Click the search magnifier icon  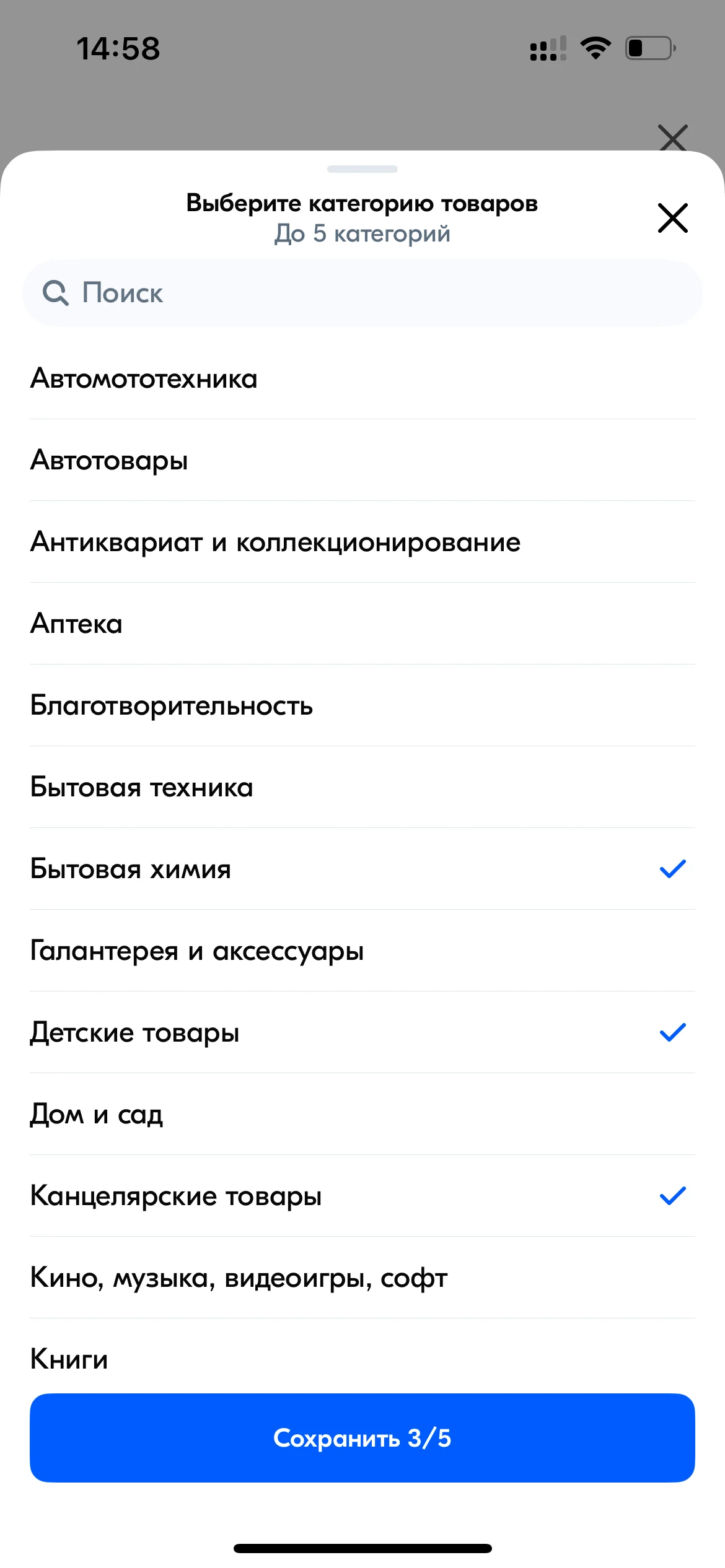pyautogui.click(x=56, y=293)
